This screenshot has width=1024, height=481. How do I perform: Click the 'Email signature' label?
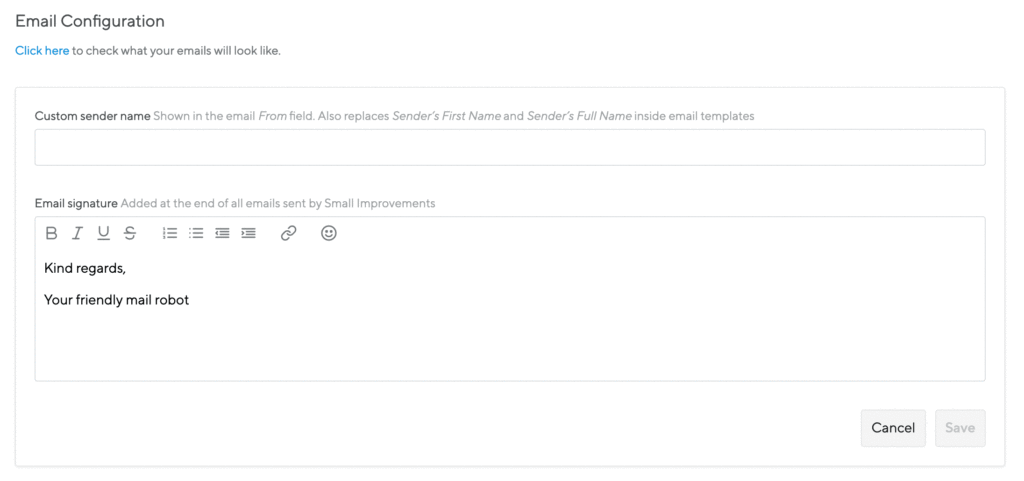76,204
